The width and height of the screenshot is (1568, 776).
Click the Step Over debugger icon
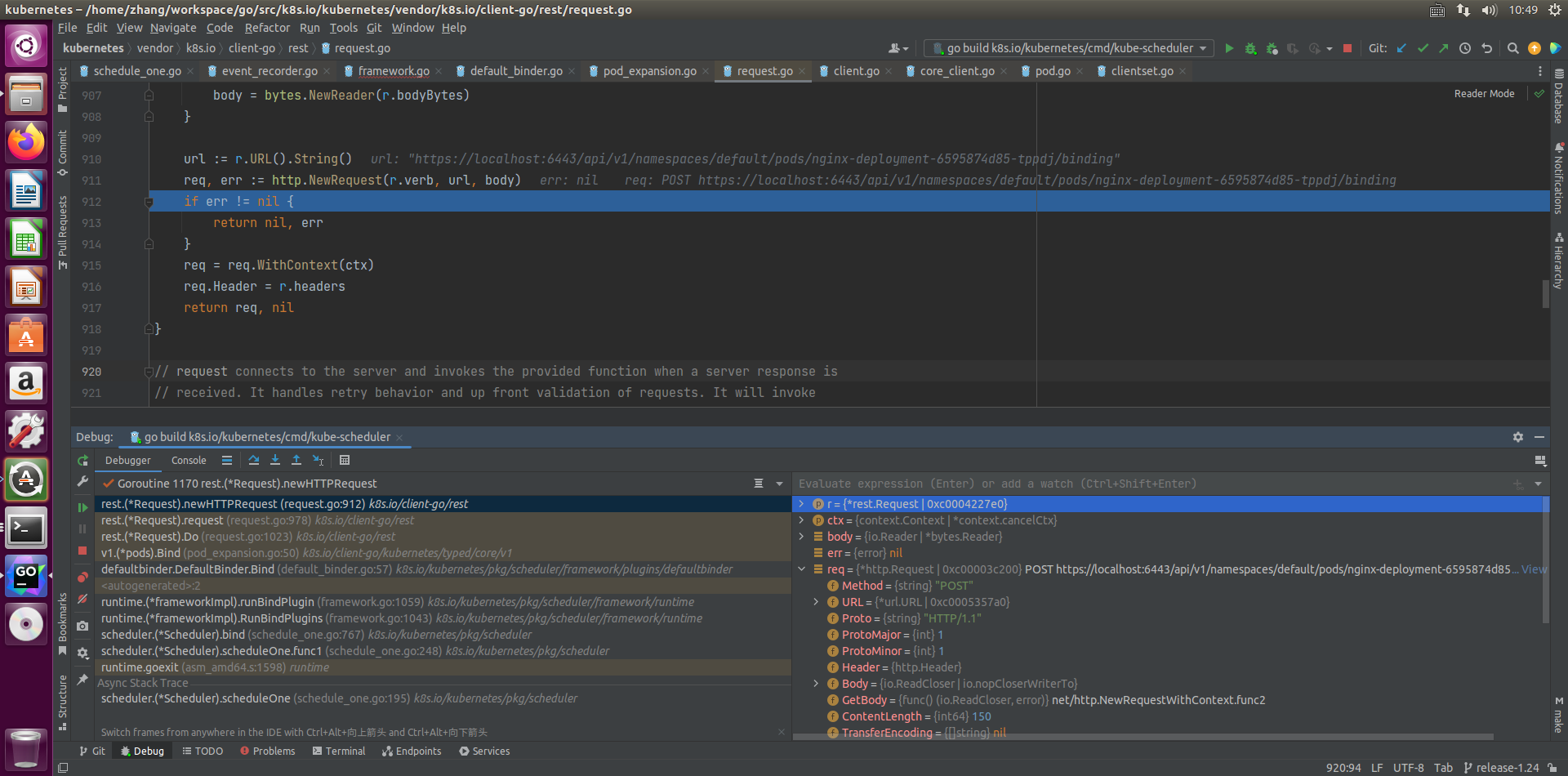[x=254, y=461]
